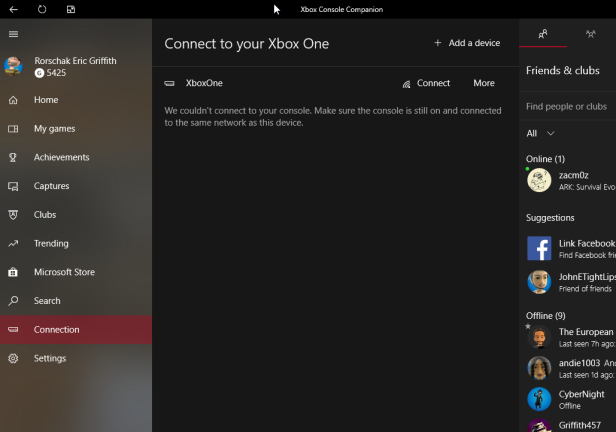Switch to the Parties tab icon
The height and width of the screenshot is (432, 616).
591,34
